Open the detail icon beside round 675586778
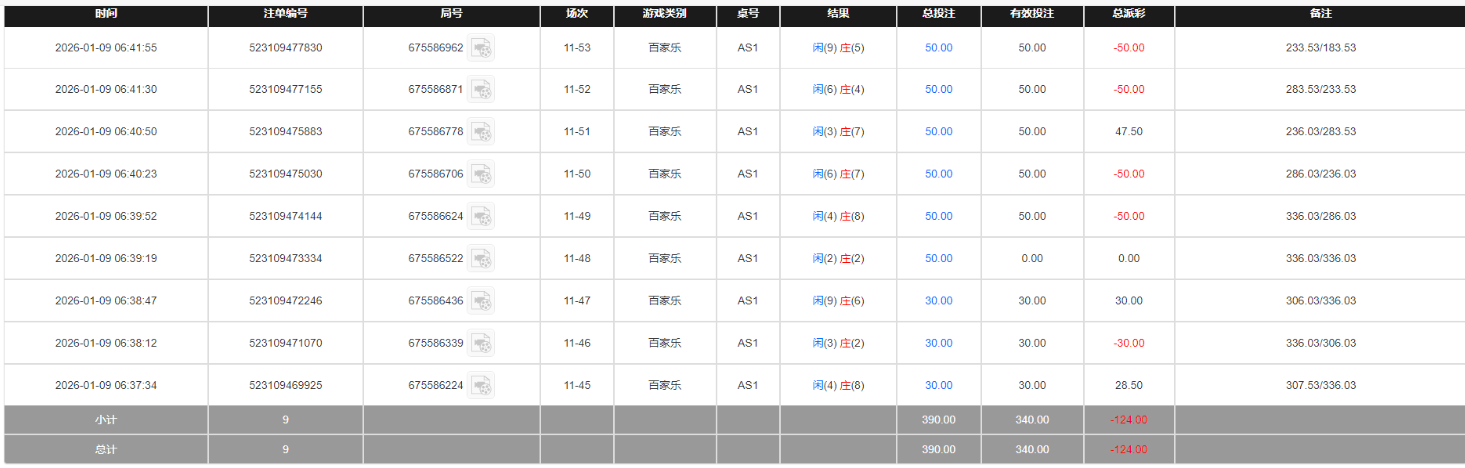 click(482, 132)
